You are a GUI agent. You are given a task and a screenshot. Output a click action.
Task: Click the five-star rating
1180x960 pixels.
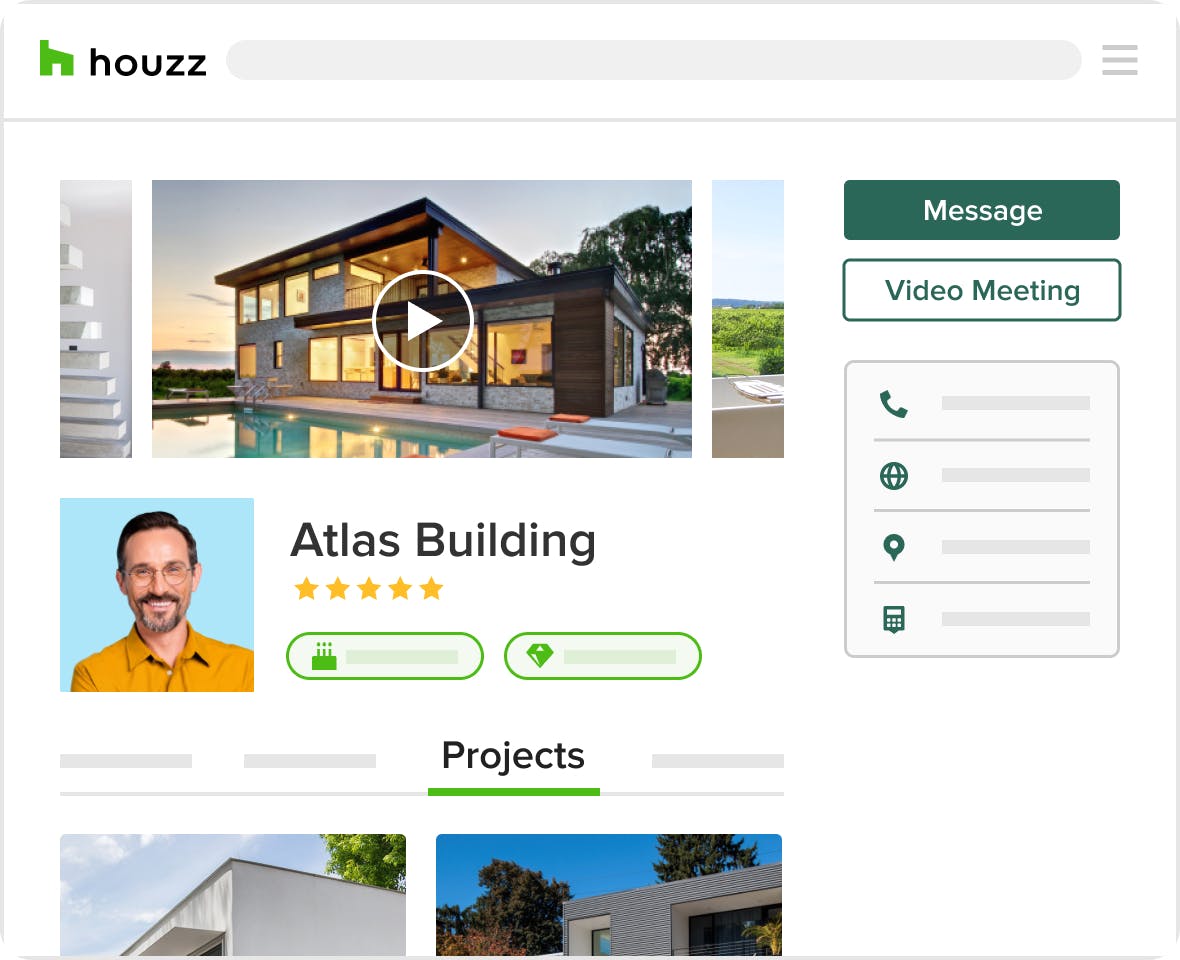[369, 588]
